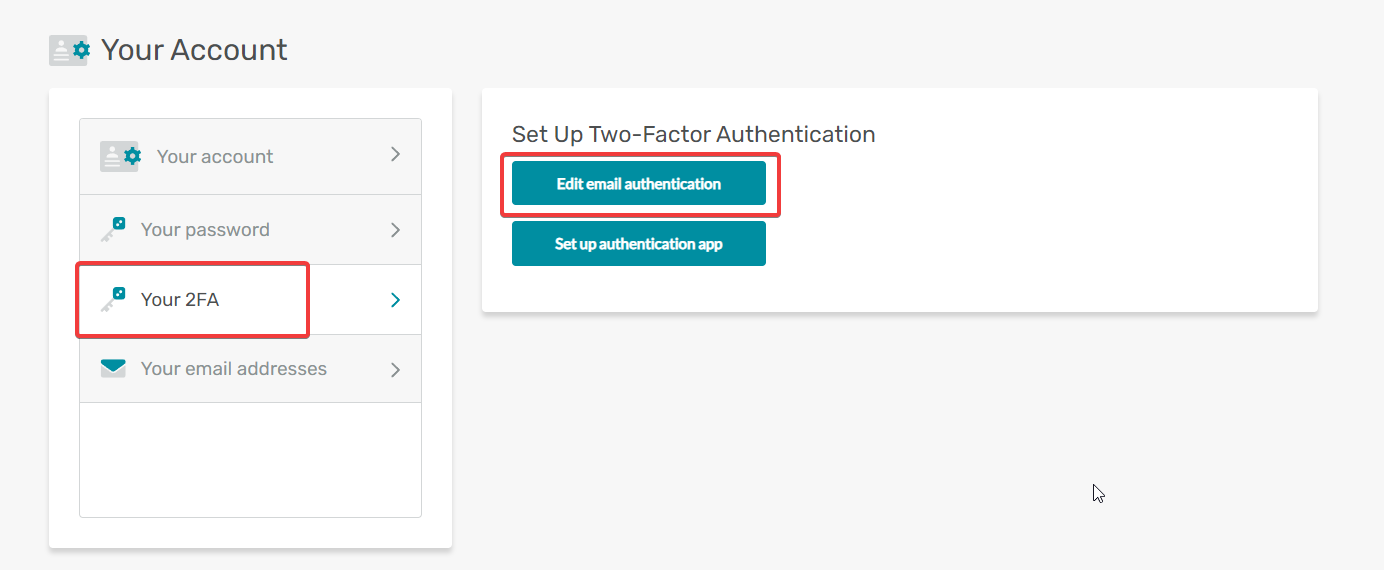The width and height of the screenshot is (1384, 570).
Task: Open the Your account menu entry
Action: pos(250,157)
